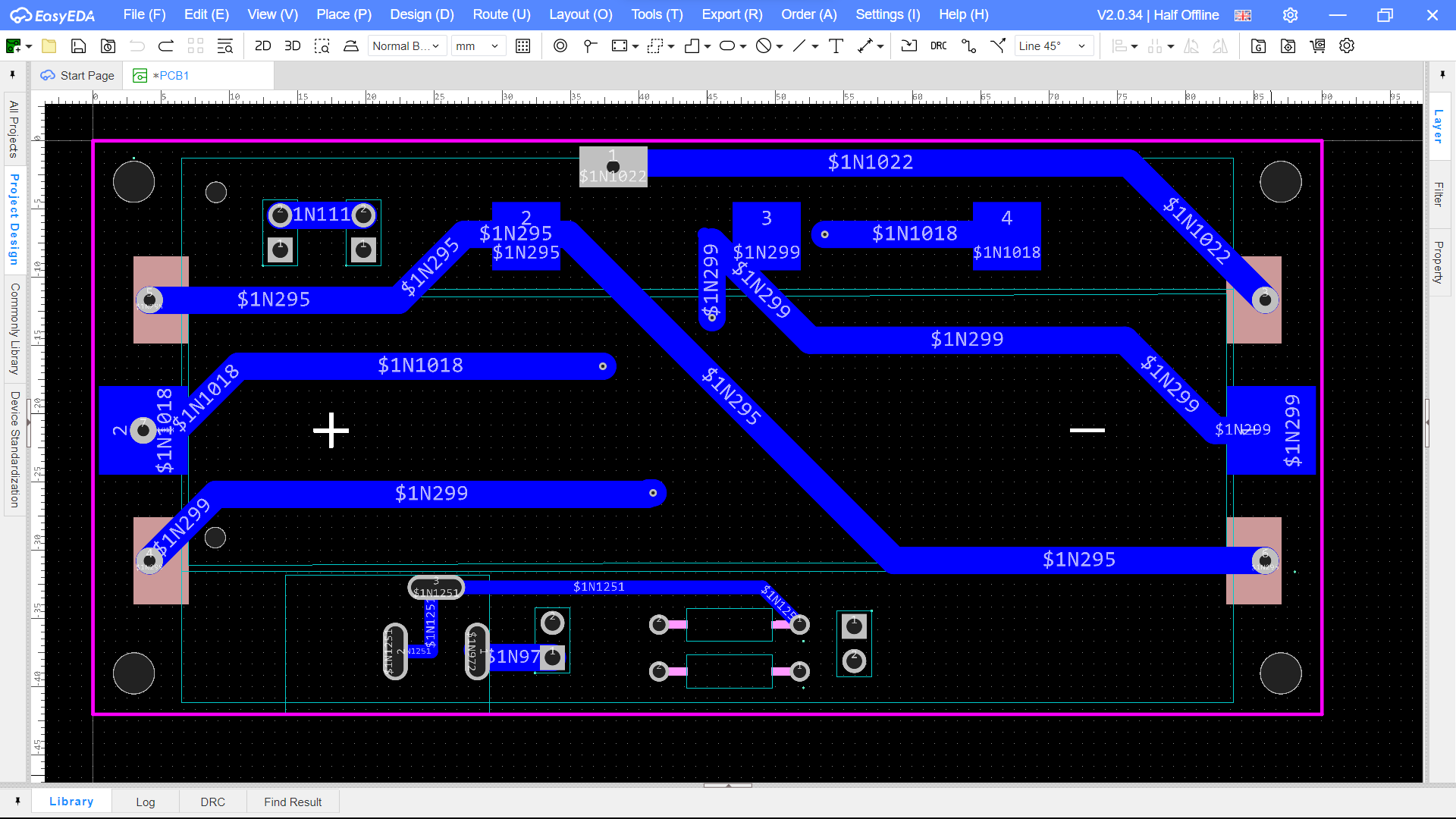Select the Pad placement tool
1456x819 pixels.
pyautogui.click(x=560, y=46)
